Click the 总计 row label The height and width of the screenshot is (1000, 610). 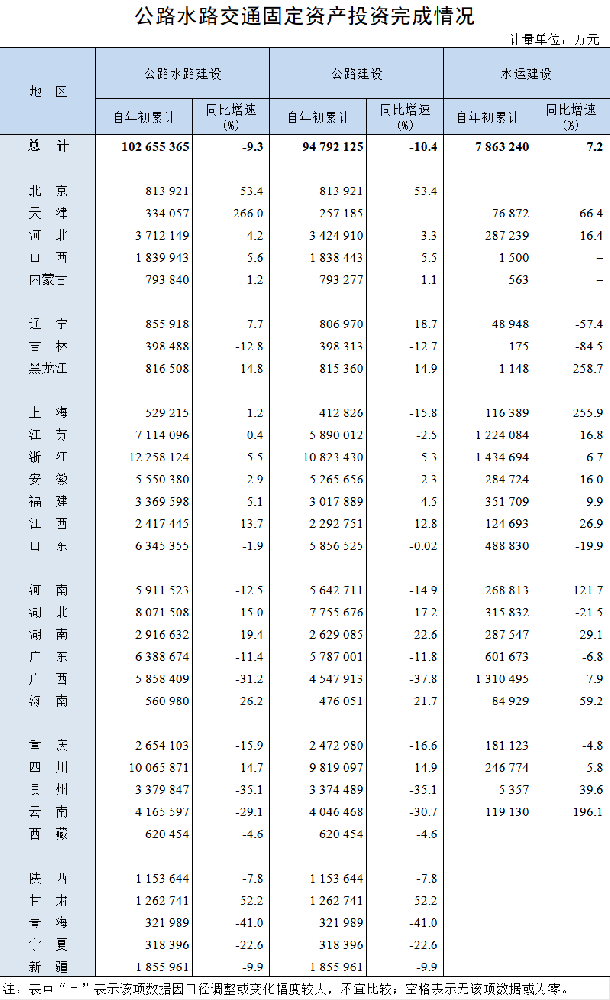pos(48,146)
